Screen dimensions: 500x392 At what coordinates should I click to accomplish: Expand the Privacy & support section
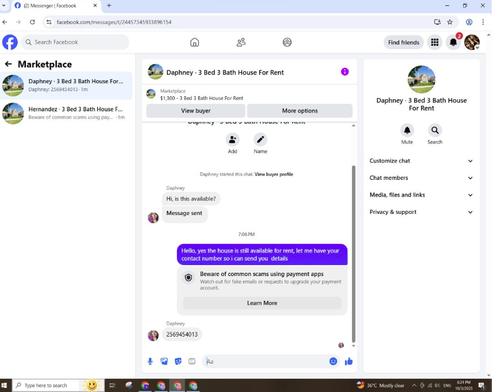[421, 212]
